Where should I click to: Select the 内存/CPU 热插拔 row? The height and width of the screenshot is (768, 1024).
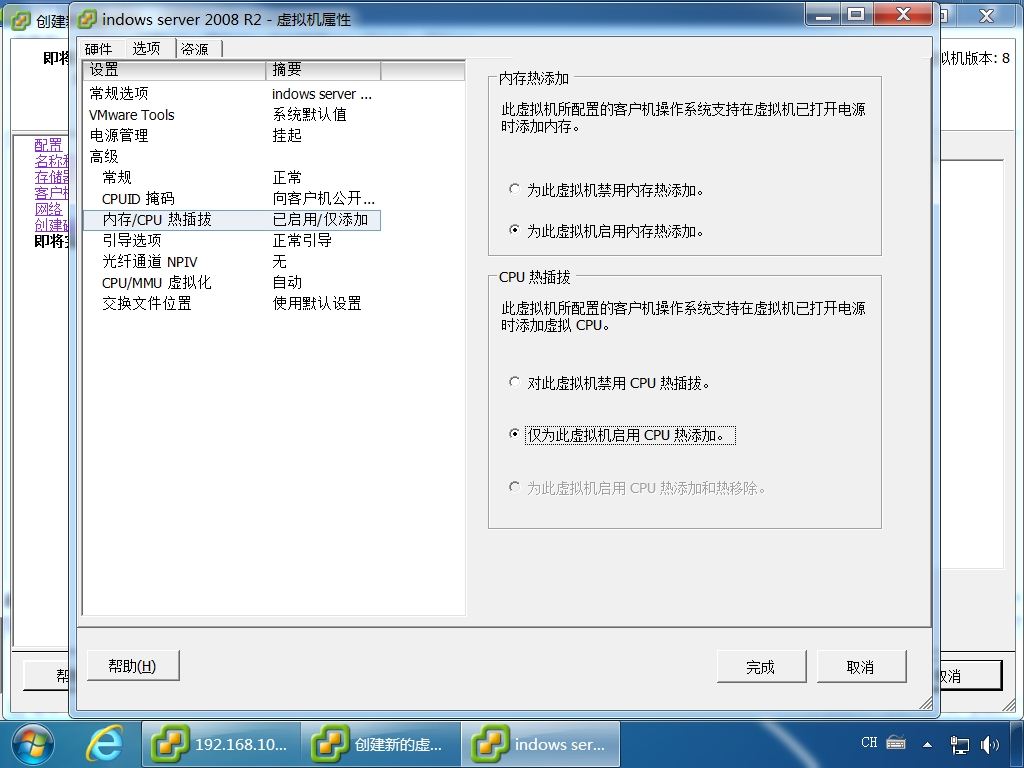[x=232, y=220]
